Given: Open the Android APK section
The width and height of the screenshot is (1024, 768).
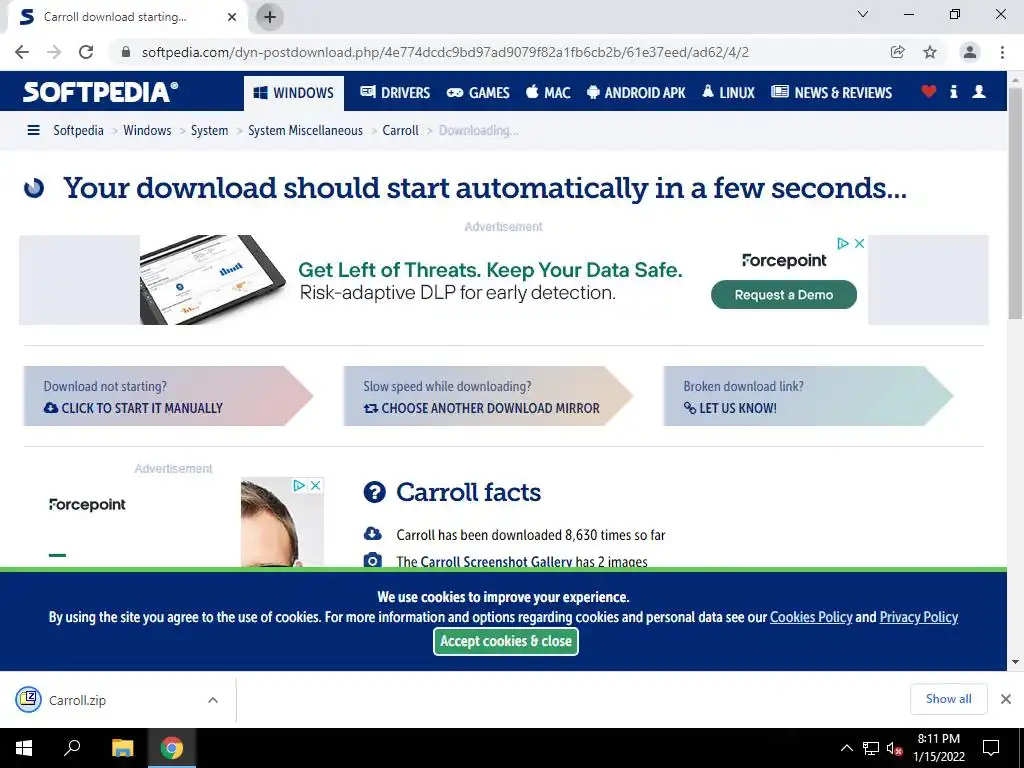Looking at the screenshot, I should (x=636, y=93).
